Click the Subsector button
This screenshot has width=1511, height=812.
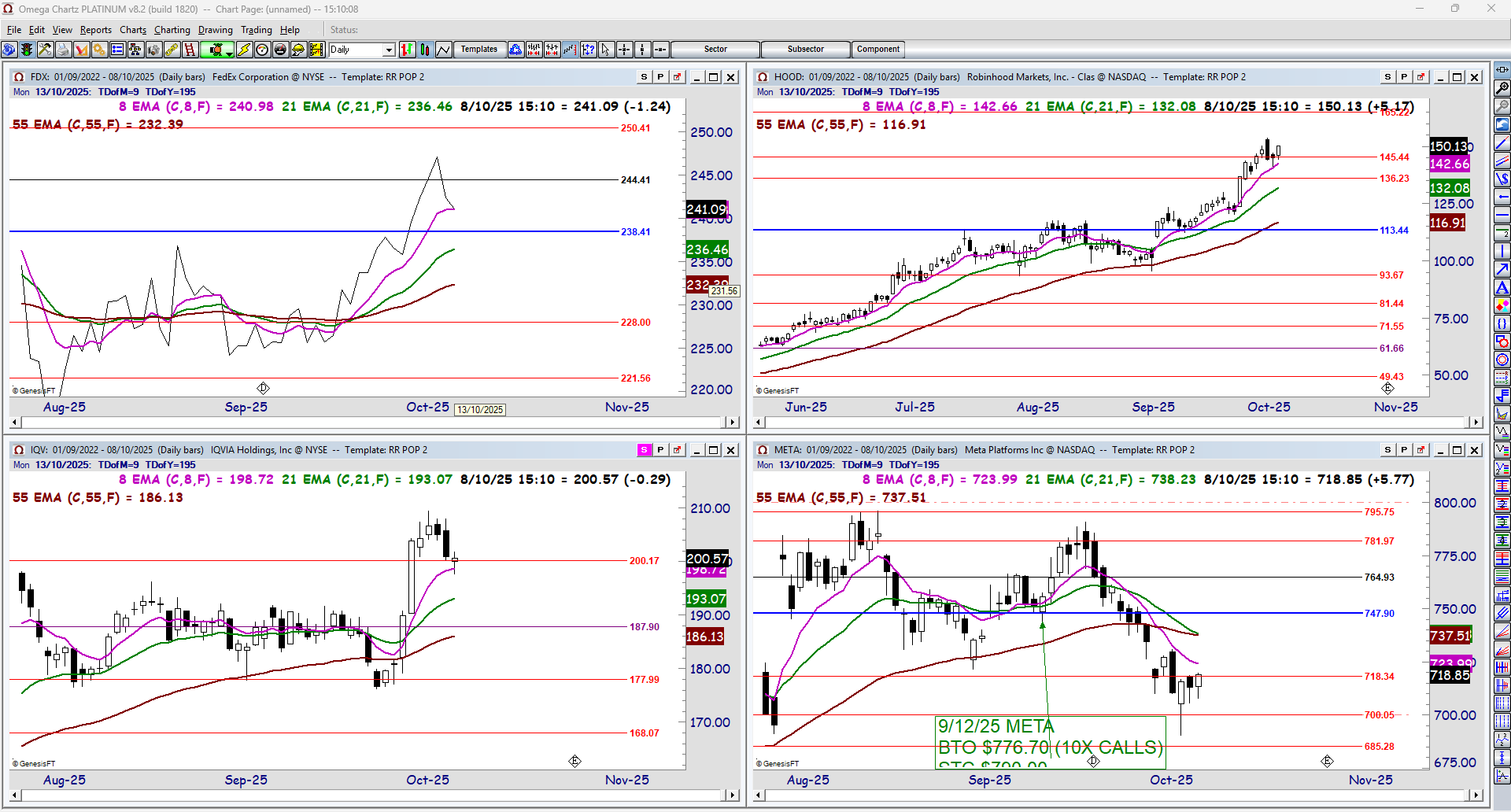[x=806, y=50]
